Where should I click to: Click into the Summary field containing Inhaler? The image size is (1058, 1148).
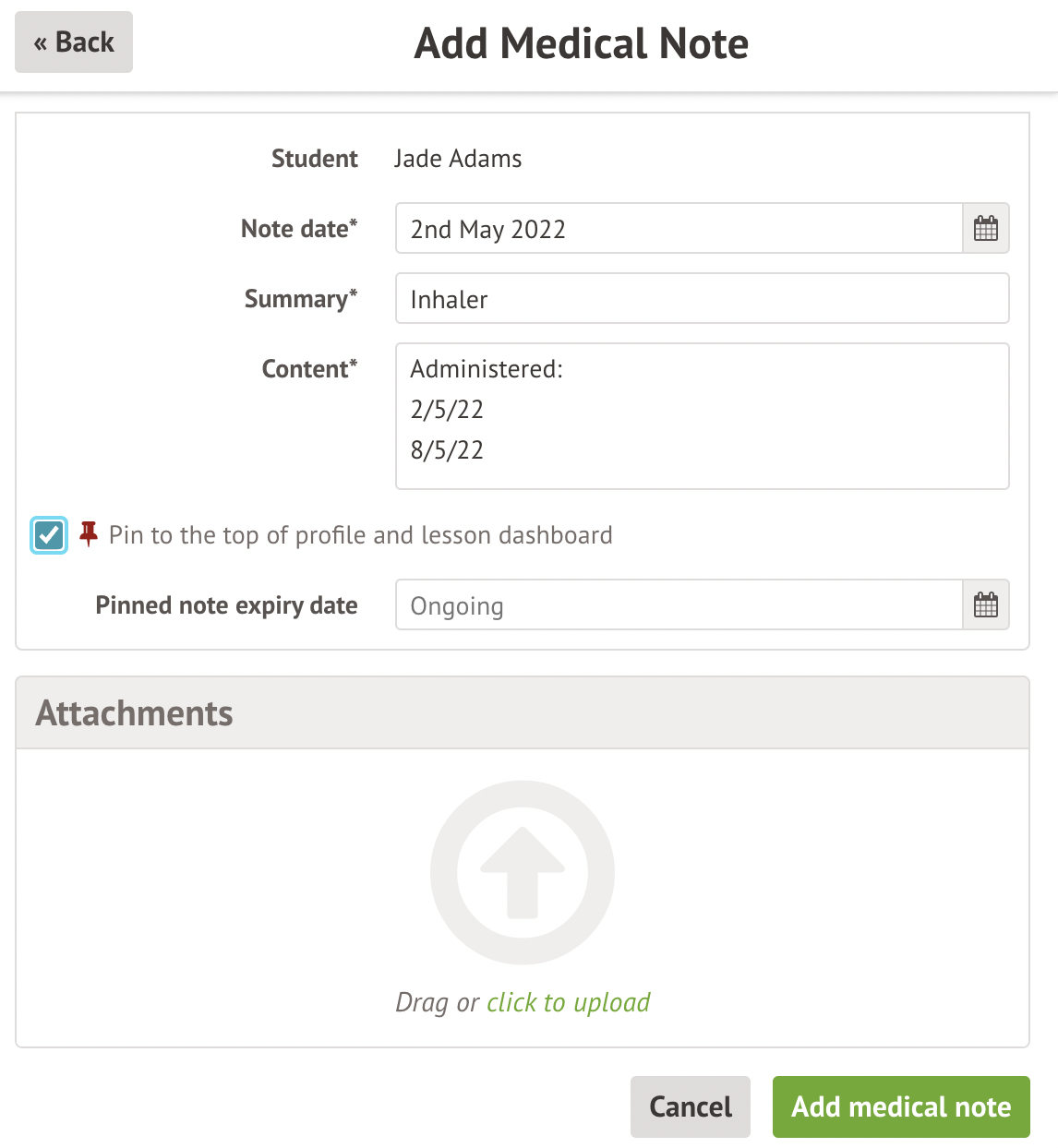click(702, 299)
